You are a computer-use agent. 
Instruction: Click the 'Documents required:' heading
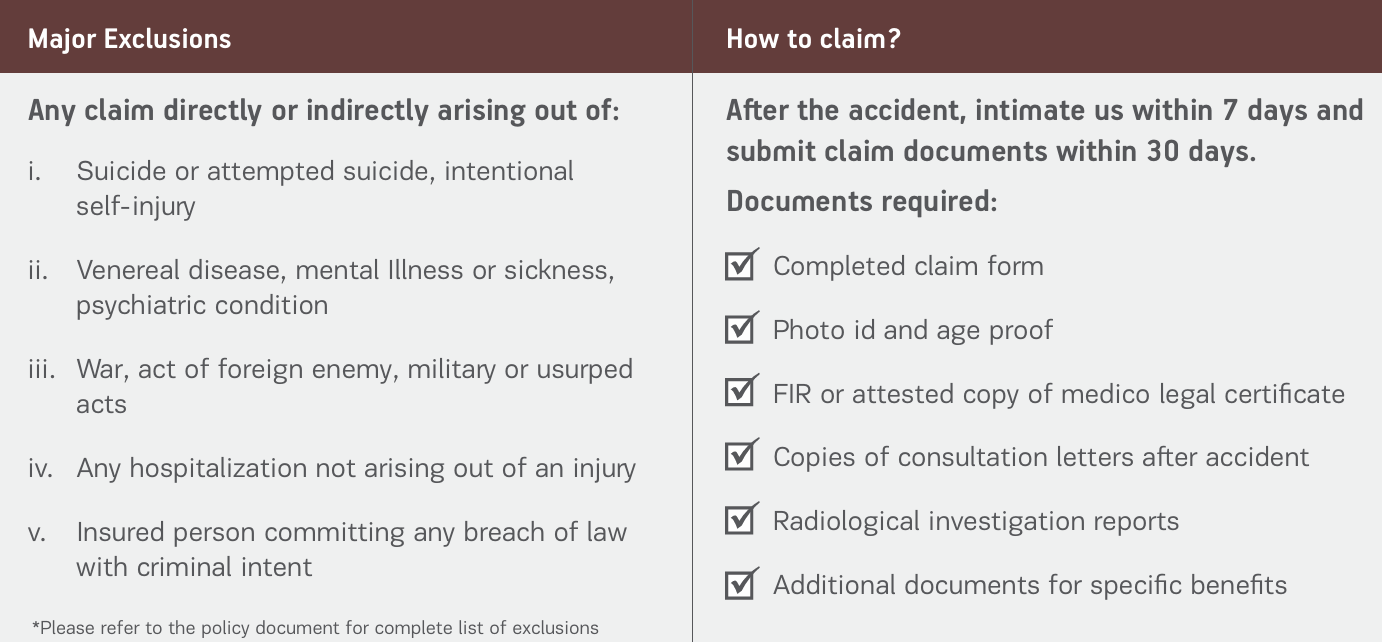tap(861, 201)
